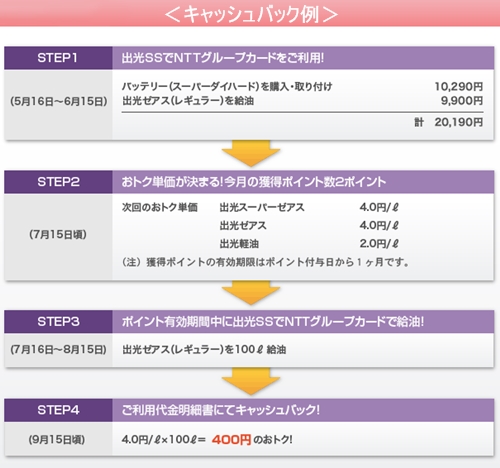Click the arrow between STEP3 and STEP4

coord(251,382)
